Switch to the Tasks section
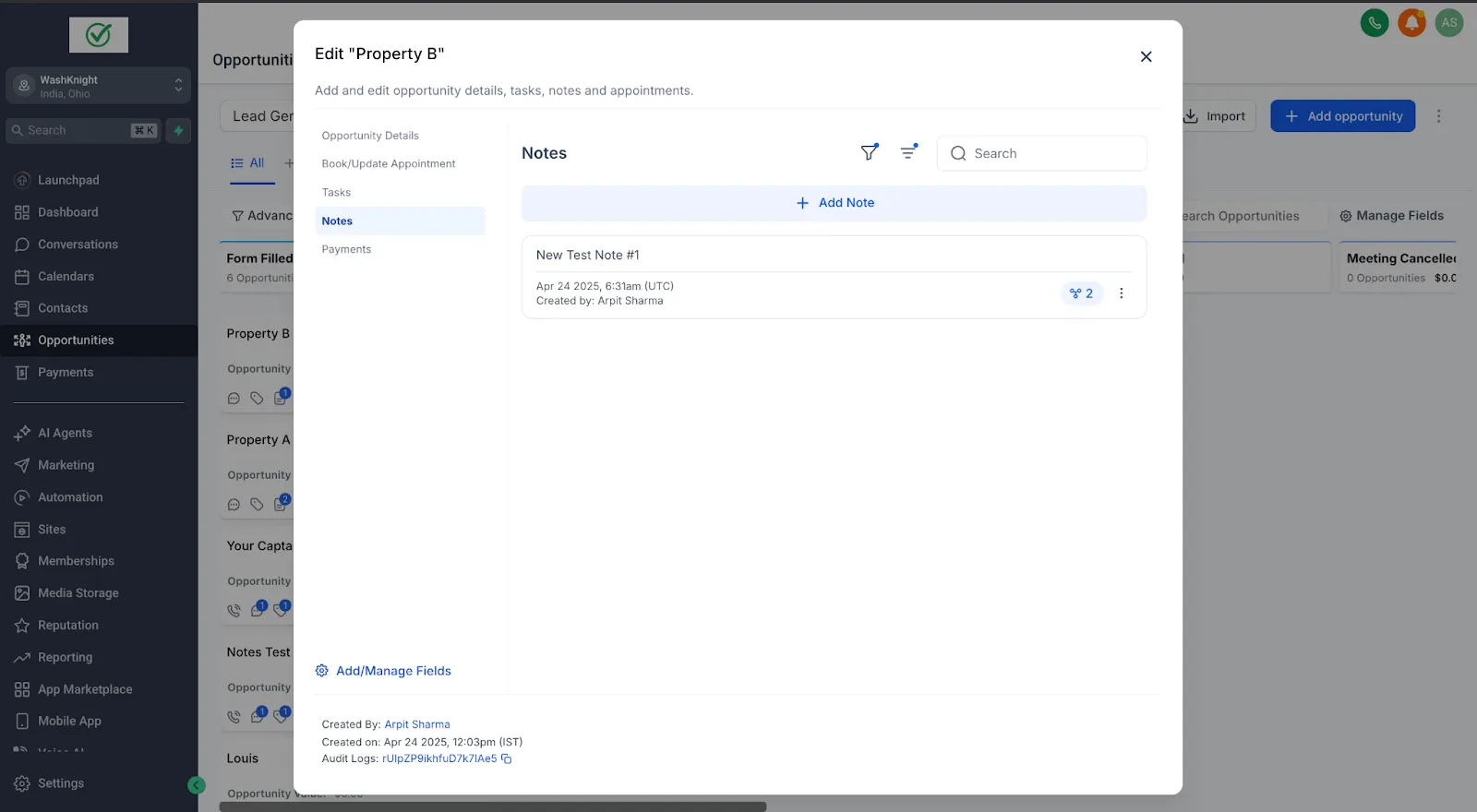 [x=336, y=192]
